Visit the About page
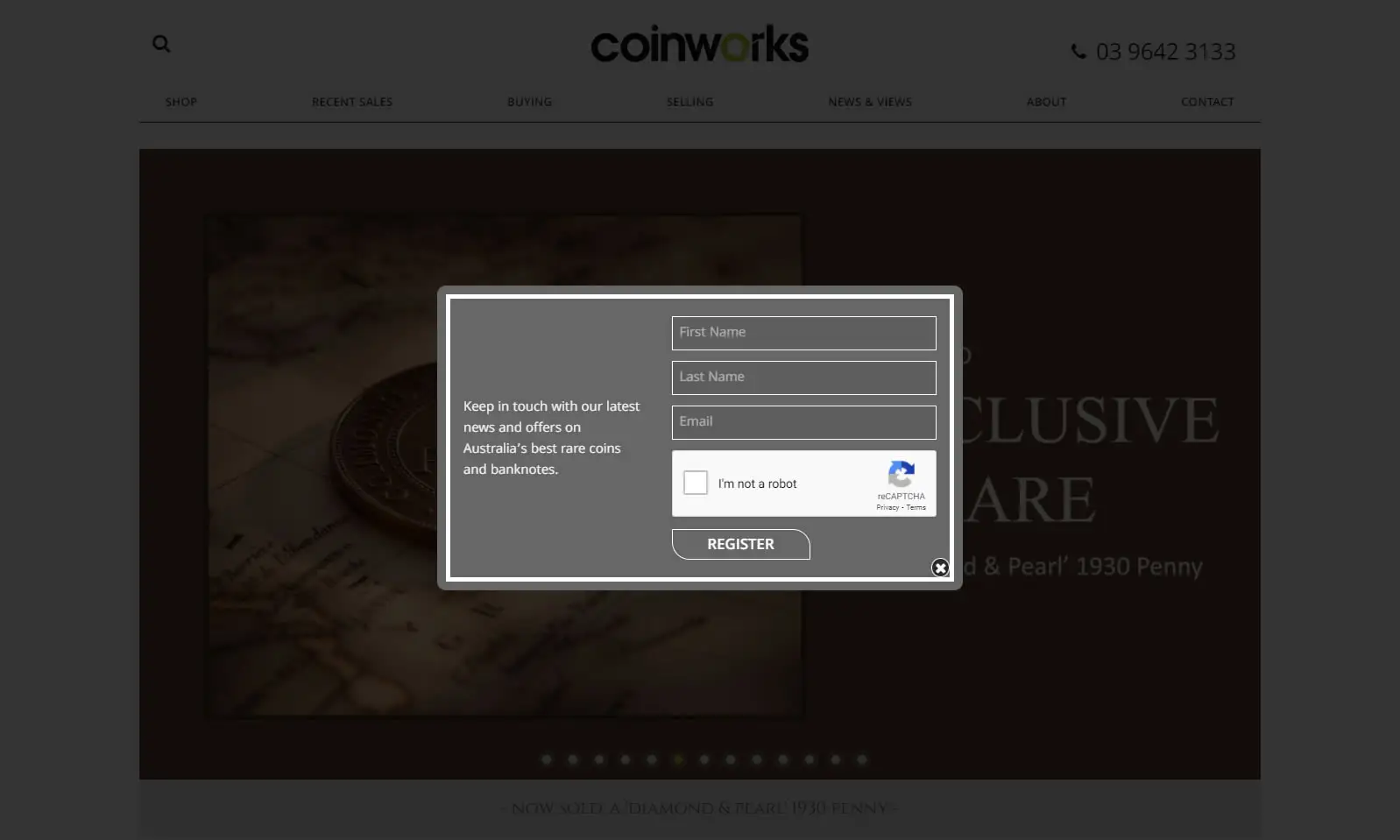 click(x=1046, y=102)
